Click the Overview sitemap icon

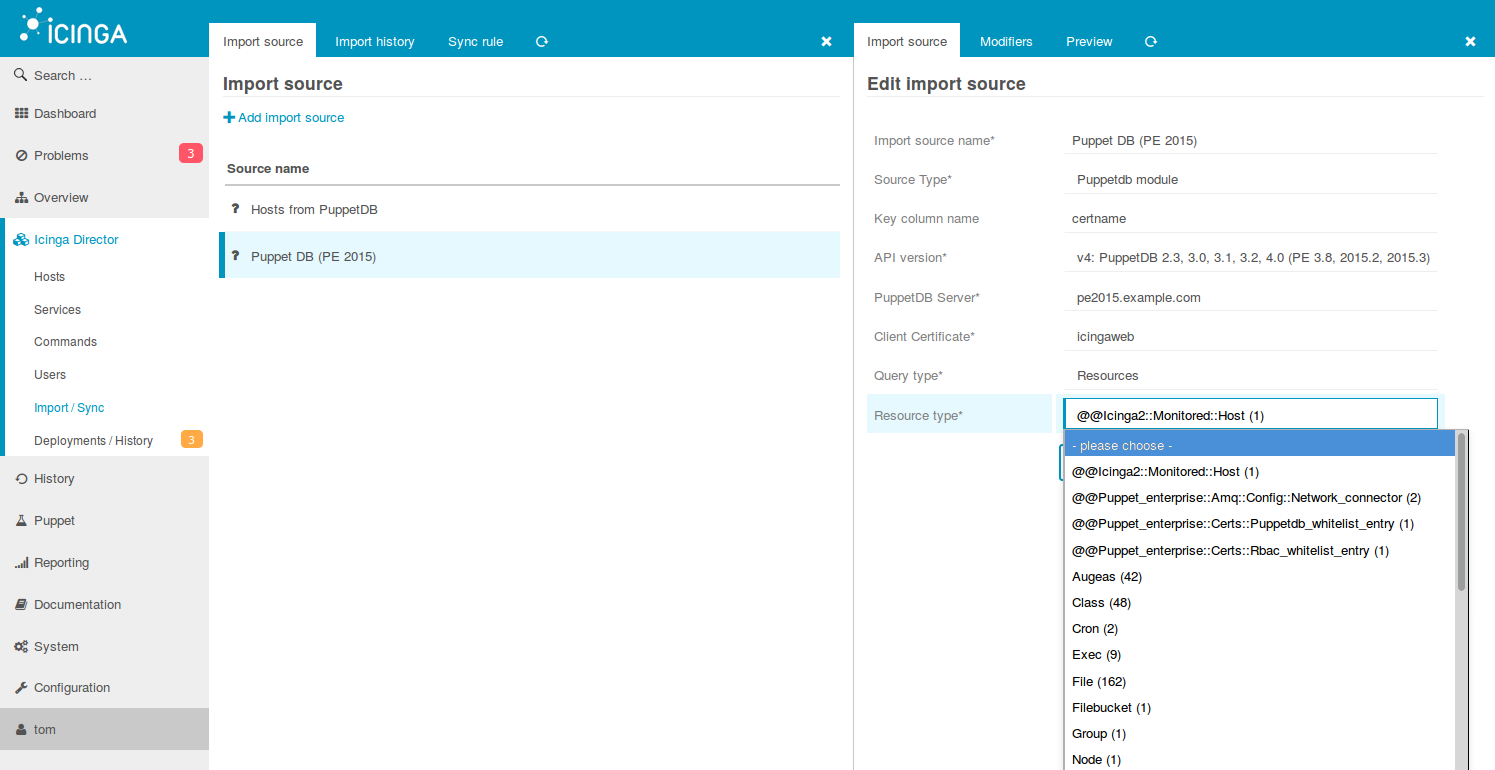tap(21, 198)
